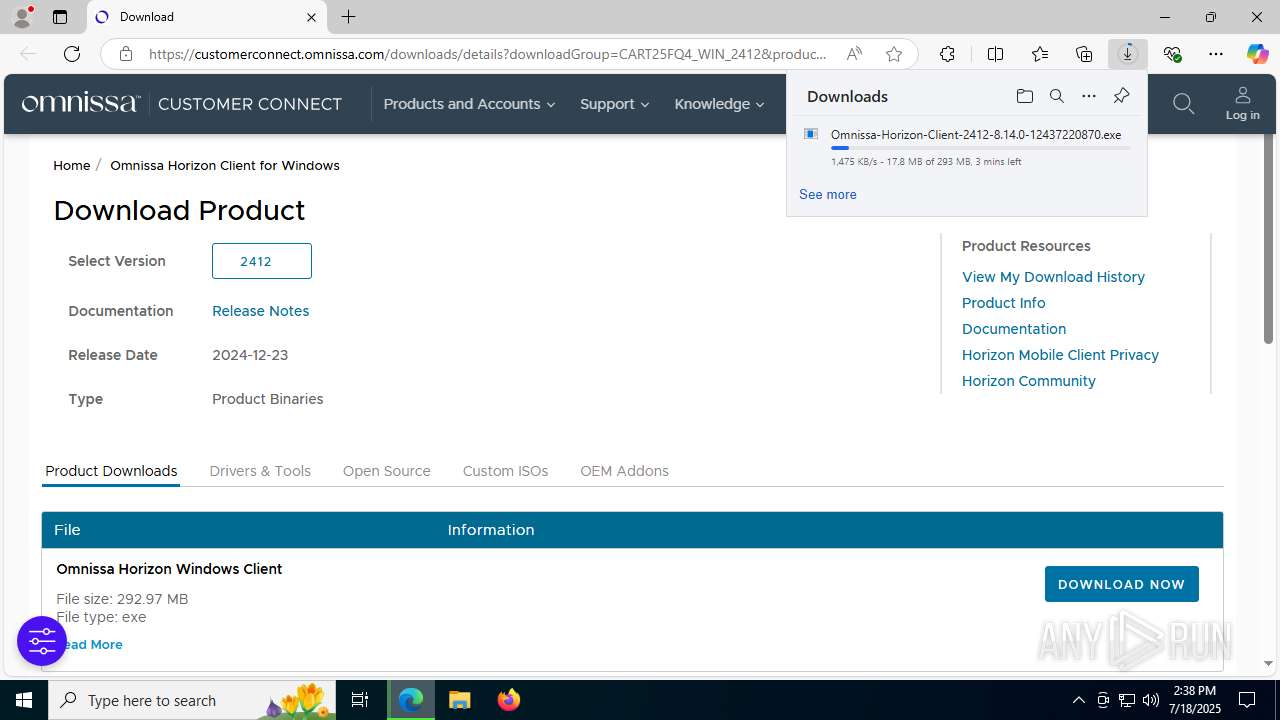Image resolution: width=1280 pixels, height=720 pixels.
Task: Select the Product Downloads tab
Action: click(x=111, y=471)
